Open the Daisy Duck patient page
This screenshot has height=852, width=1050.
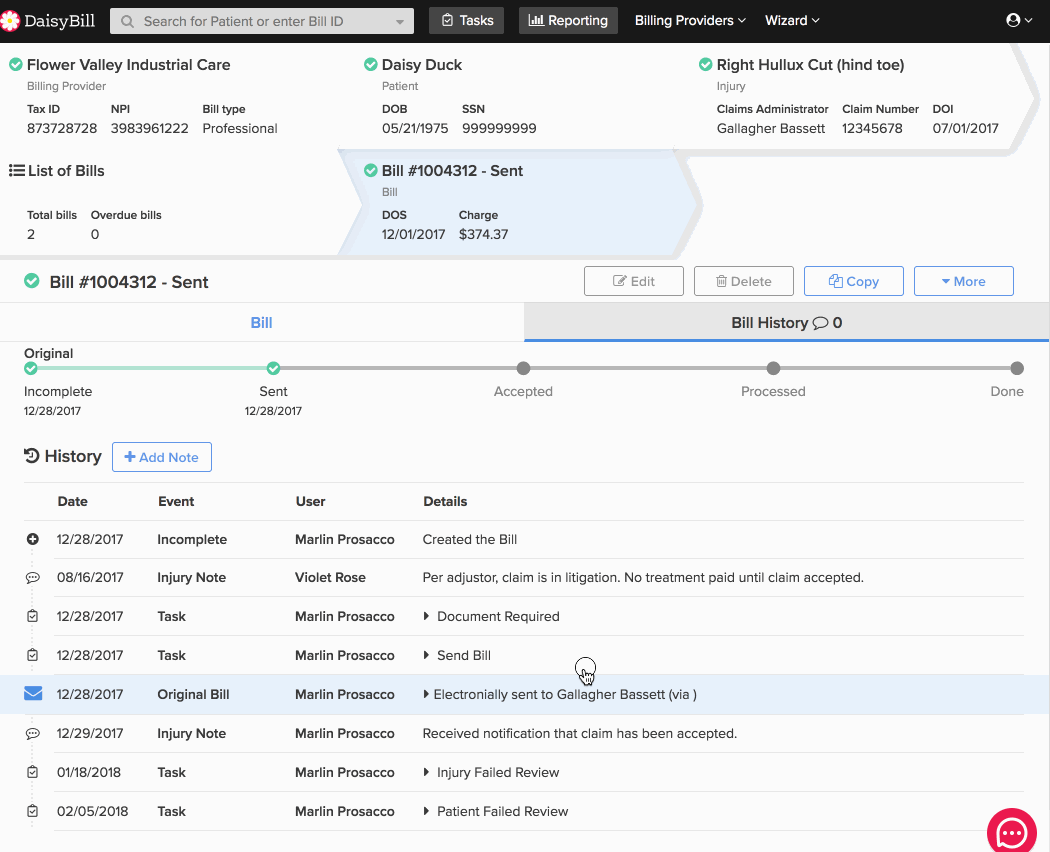(422, 65)
